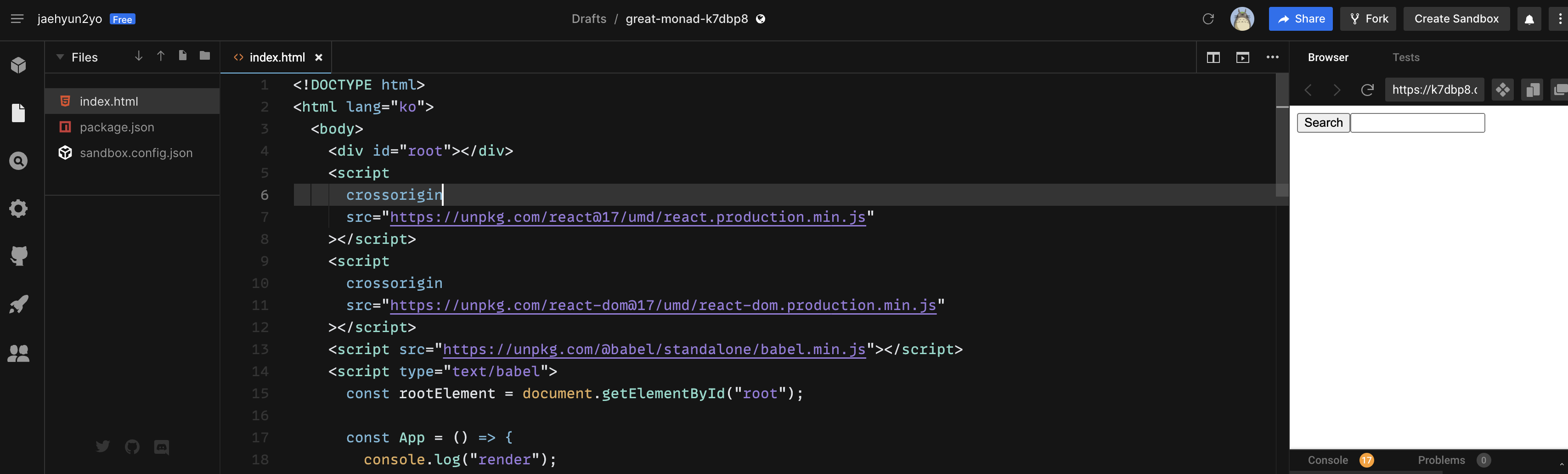This screenshot has height=474, width=1568.
Task: Switch to the Browser tab
Action: pyautogui.click(x=1328, y=57)
